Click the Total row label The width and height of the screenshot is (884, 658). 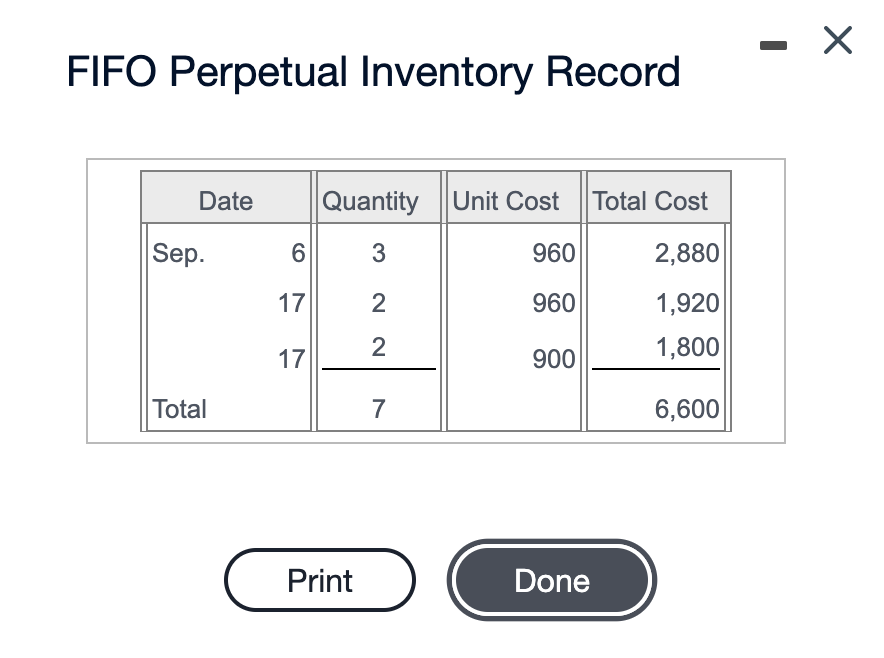179,409
